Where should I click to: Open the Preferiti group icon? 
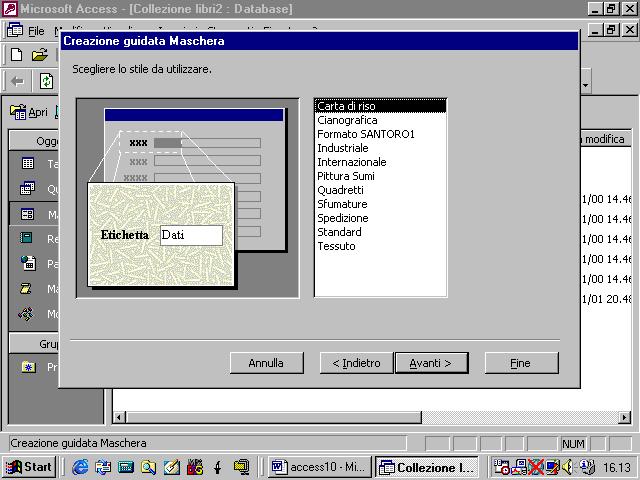(x=29, y=367)
